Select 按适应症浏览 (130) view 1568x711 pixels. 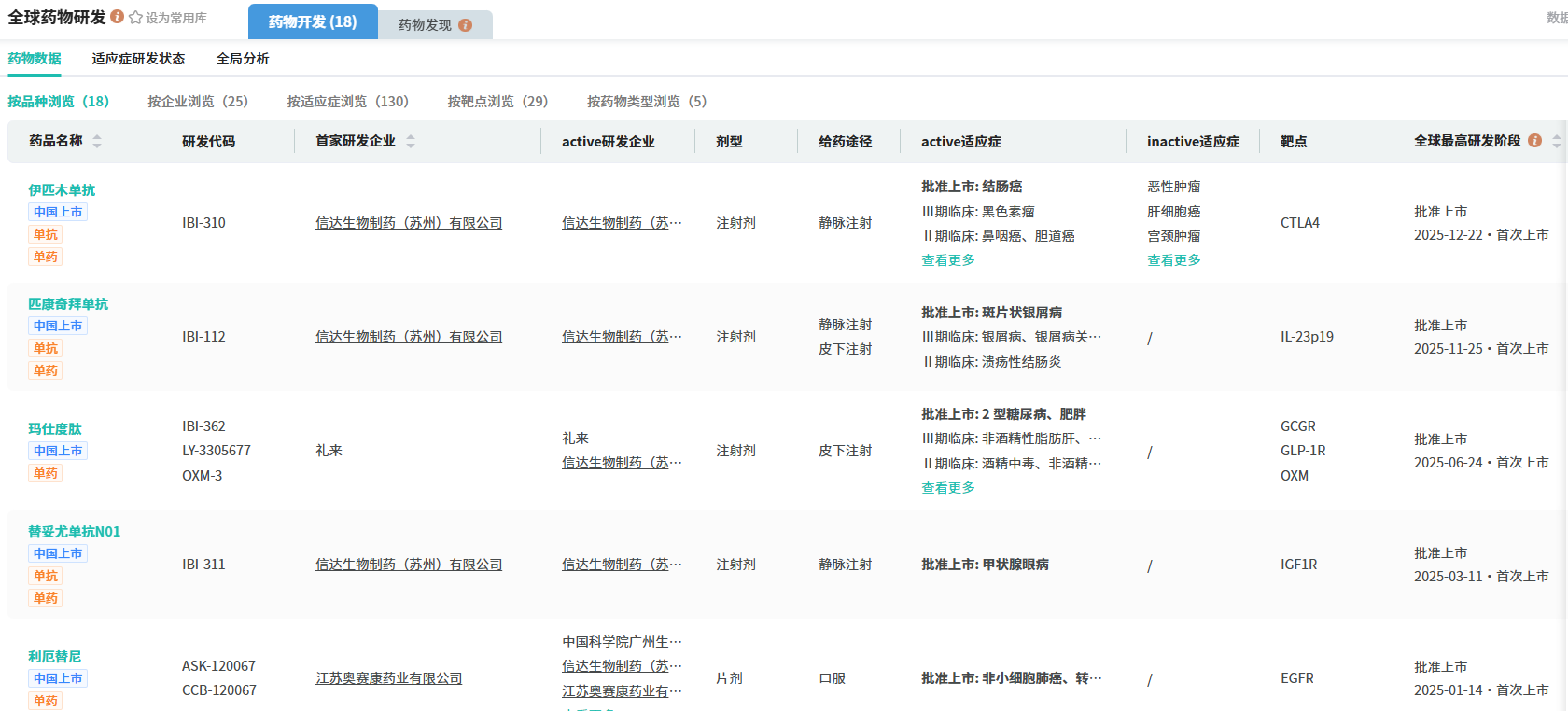point(347,102)
